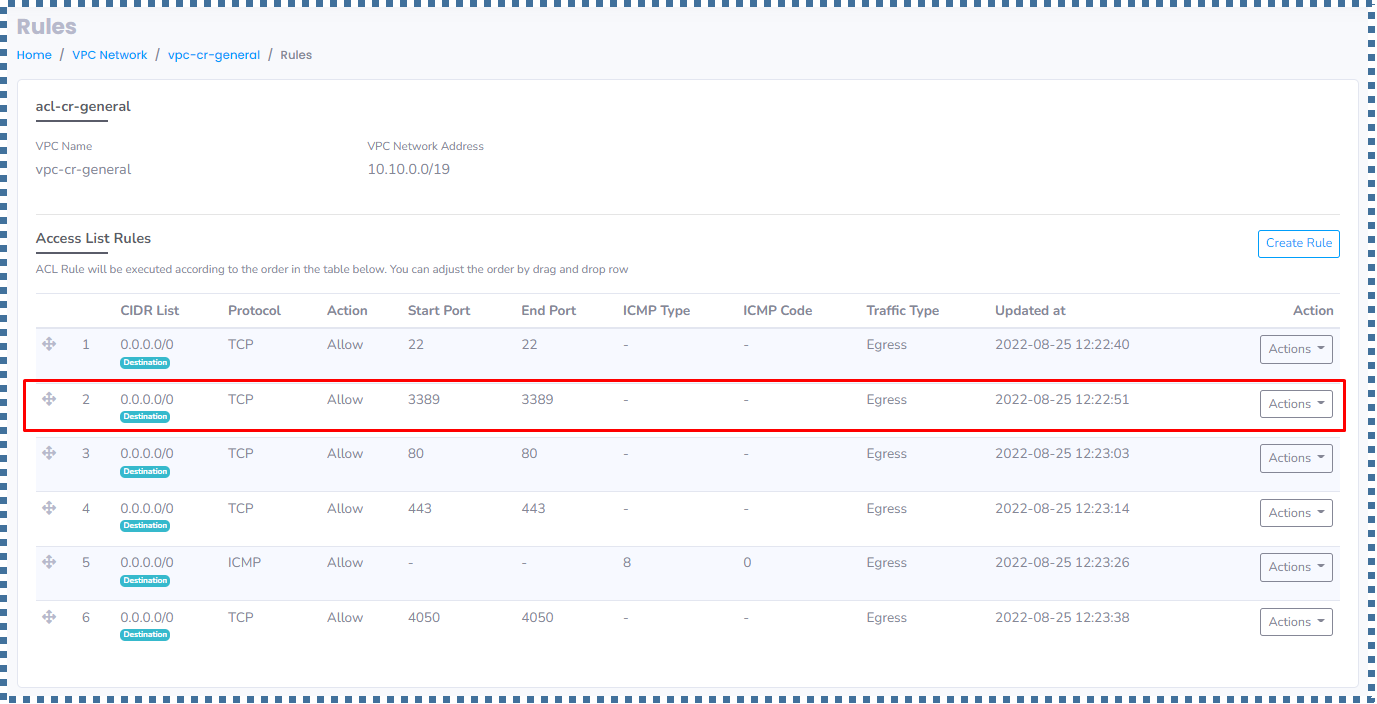This screenshot has height=704, width=1377.
Task: Click ICMP Type value 8
Action: pos(627,562)
